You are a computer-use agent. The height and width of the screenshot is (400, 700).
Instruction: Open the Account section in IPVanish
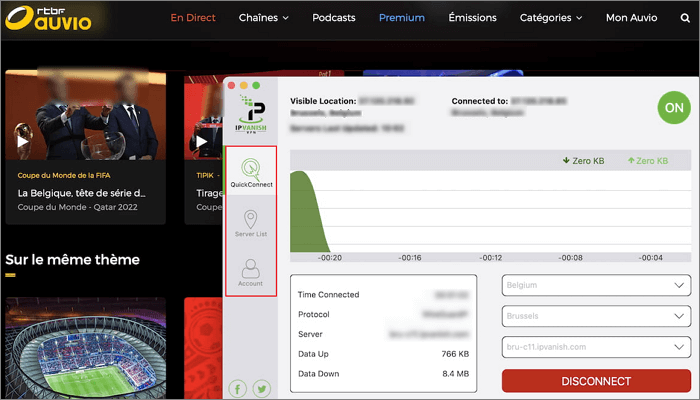tap(250, 272)
